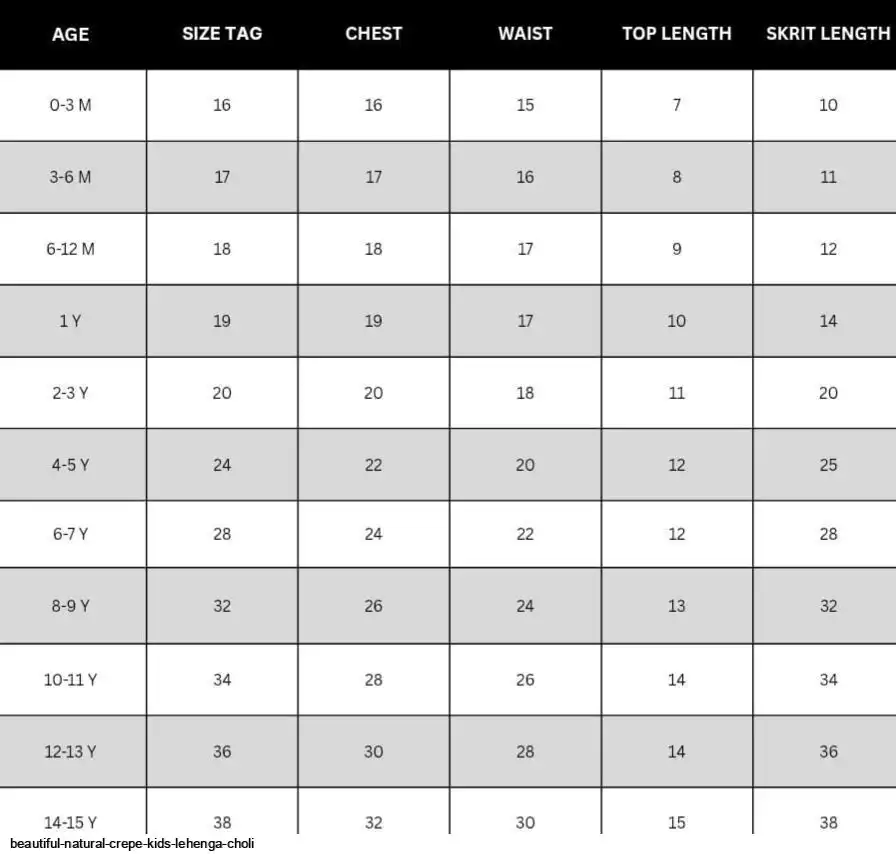Select the 10-11 Y age cell
Screen dimensions: 896x854
70,680
